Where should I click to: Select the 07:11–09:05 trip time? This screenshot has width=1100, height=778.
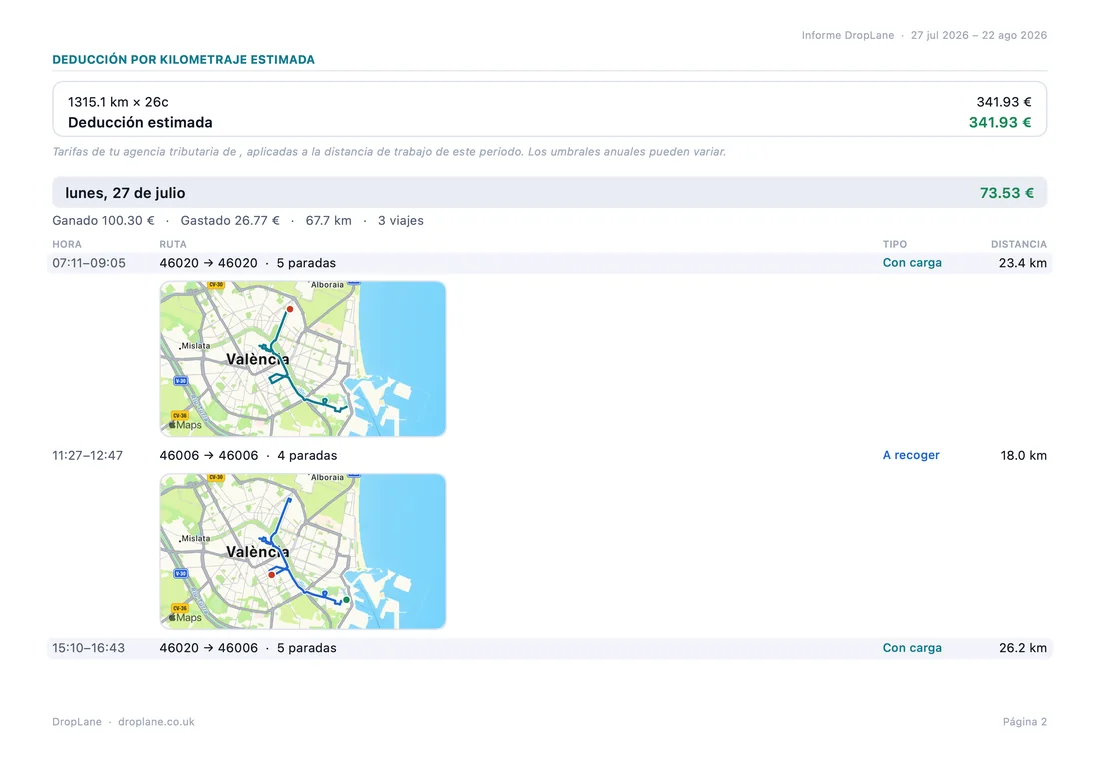pos(89,263)
